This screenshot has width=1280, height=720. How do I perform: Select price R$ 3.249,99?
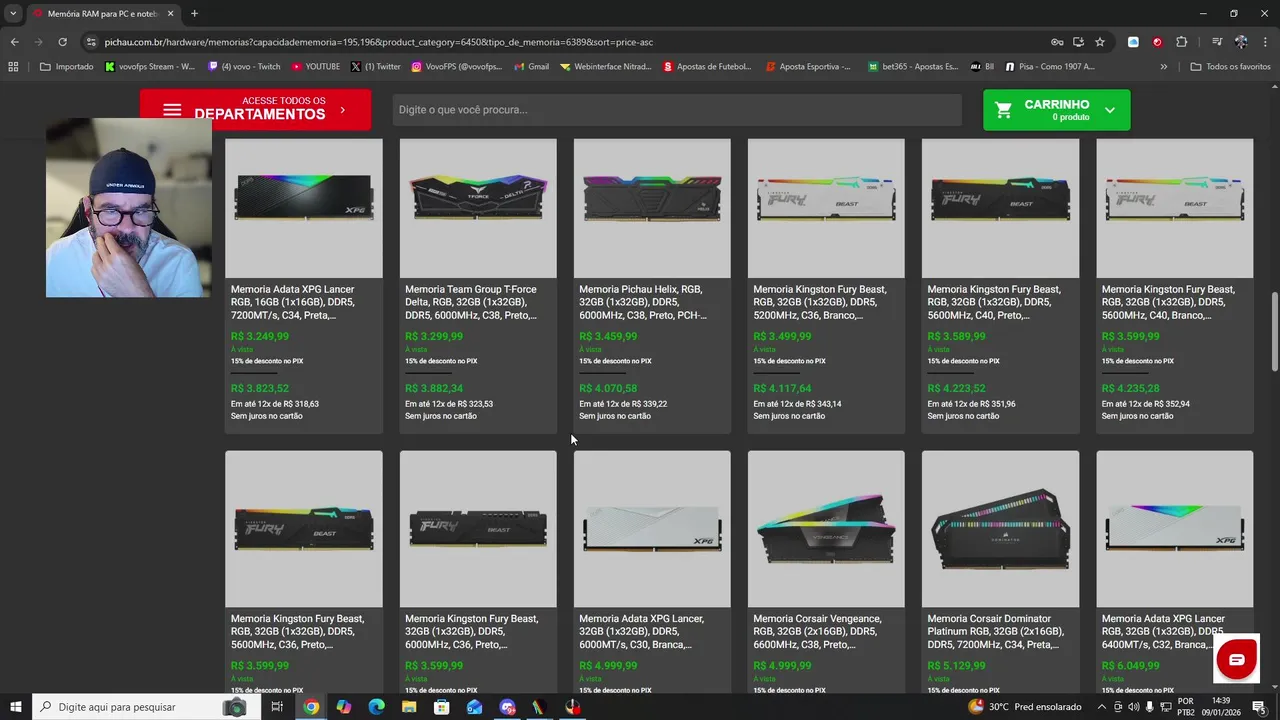[260, 337]
